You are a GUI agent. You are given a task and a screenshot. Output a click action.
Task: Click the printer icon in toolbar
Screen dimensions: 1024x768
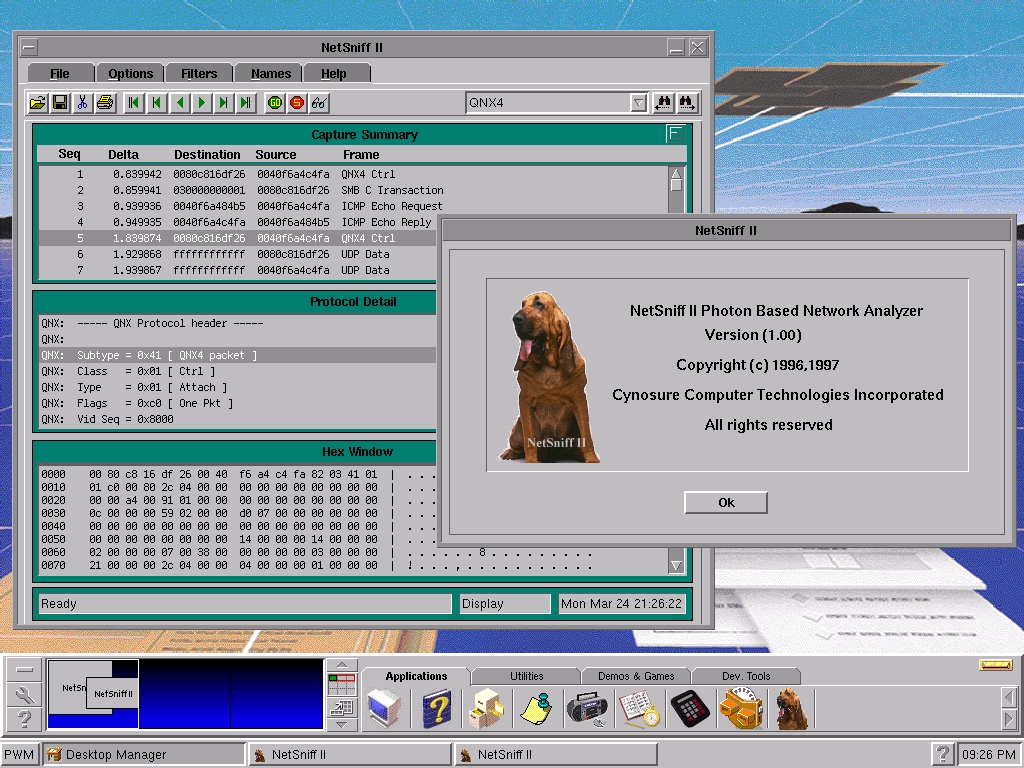(x=105, y=103)
